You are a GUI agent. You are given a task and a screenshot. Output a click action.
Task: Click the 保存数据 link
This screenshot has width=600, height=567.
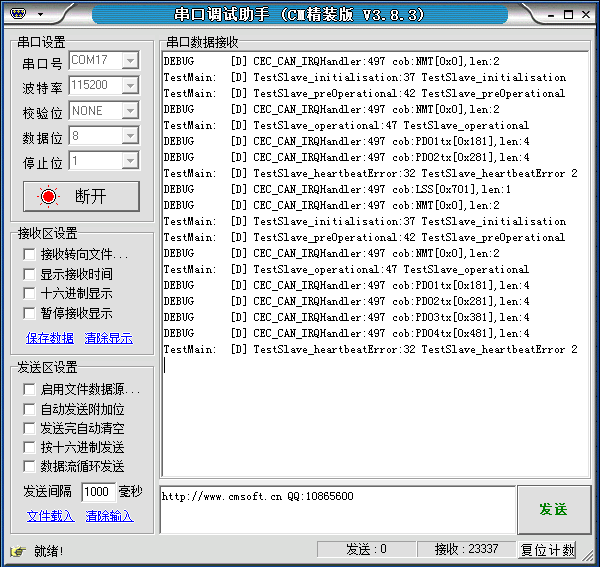(50, 338)
